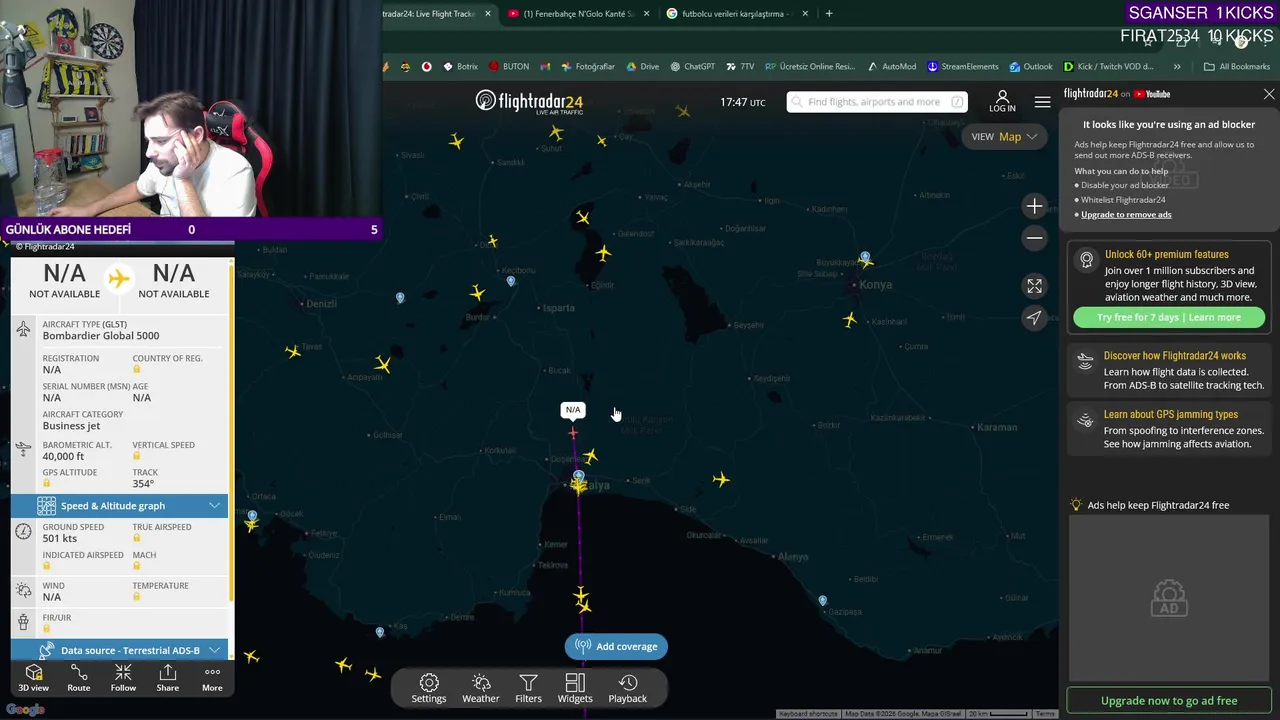Close the futbolcu verileri tab
This screenshot has width=1280, height=720.
point(804,14)
